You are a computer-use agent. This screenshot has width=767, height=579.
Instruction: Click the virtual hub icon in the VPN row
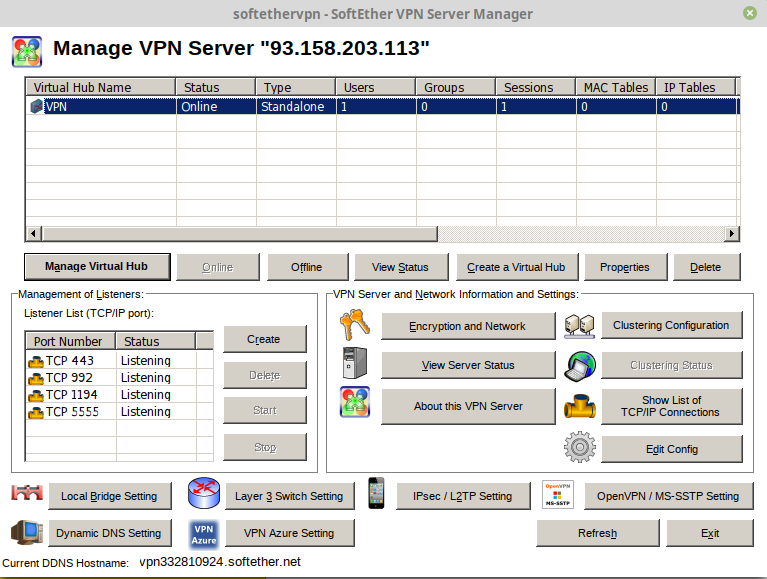click(37, 107)
